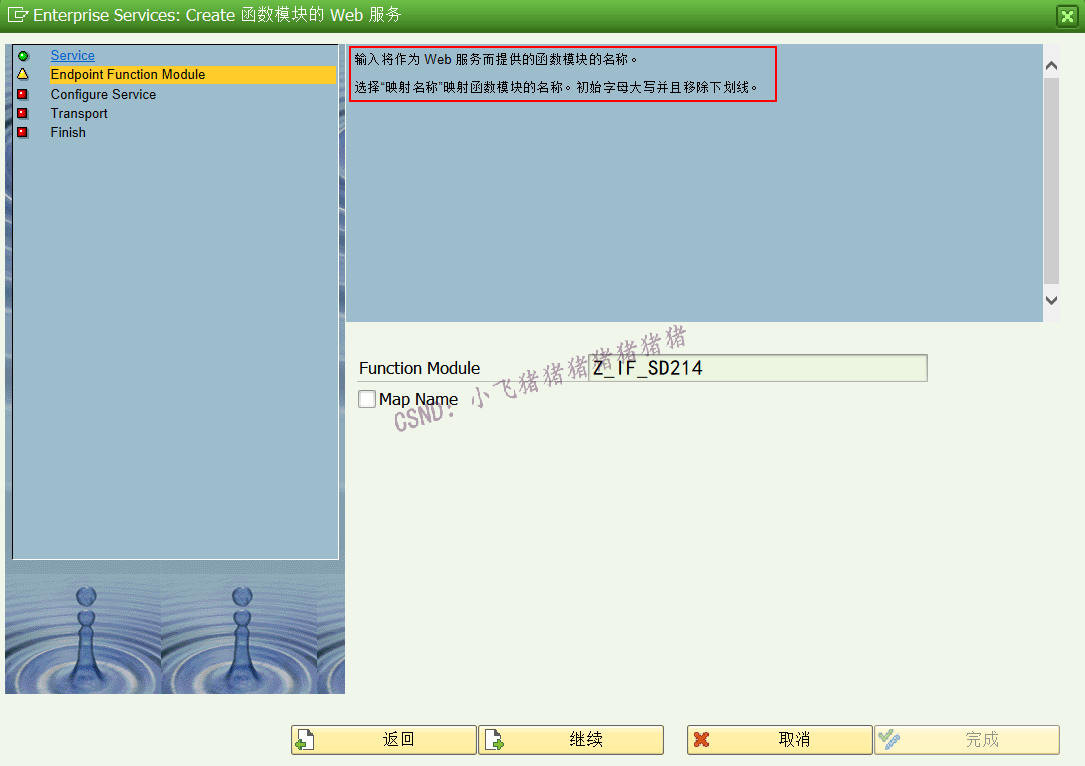Click the red X icon on 取消 button
Viewport: 1085px width, 766px height.
tap(700, 740)
